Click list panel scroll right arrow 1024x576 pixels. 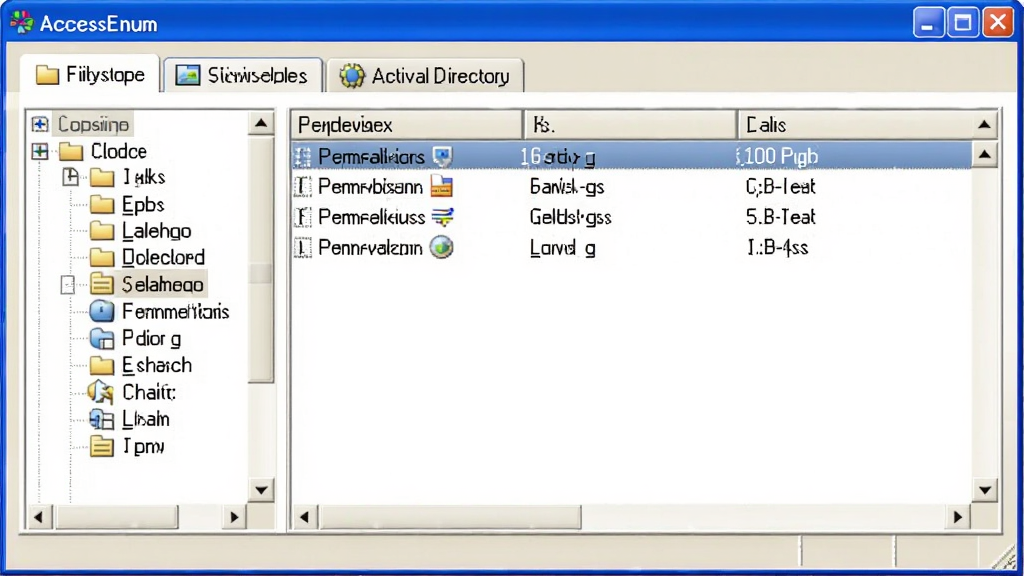tap(958, 517)
